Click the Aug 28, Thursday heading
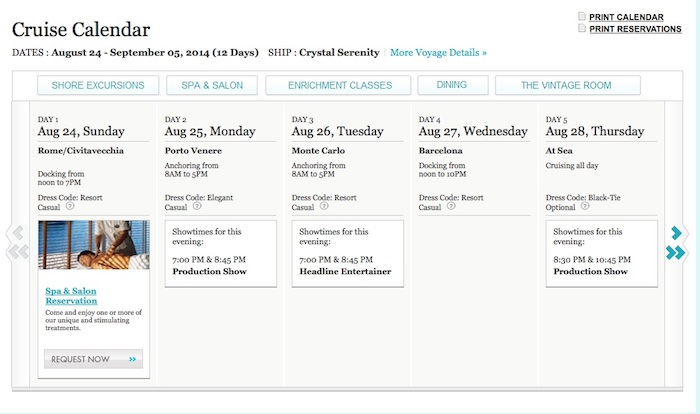Image resolution: width=700 pixels, height=414 pixels. coord(595,131)
